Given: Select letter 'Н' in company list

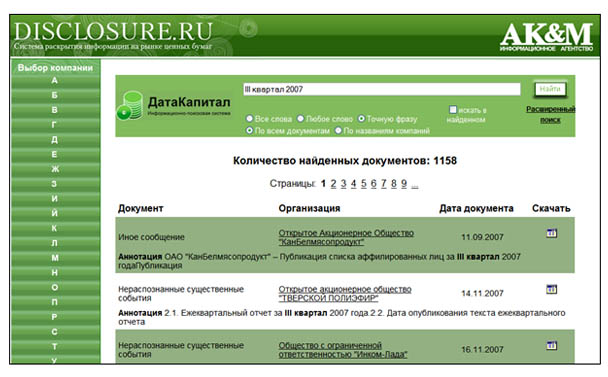Looking at the screenshot, I should pyautogui.click(x=55, y=273).
